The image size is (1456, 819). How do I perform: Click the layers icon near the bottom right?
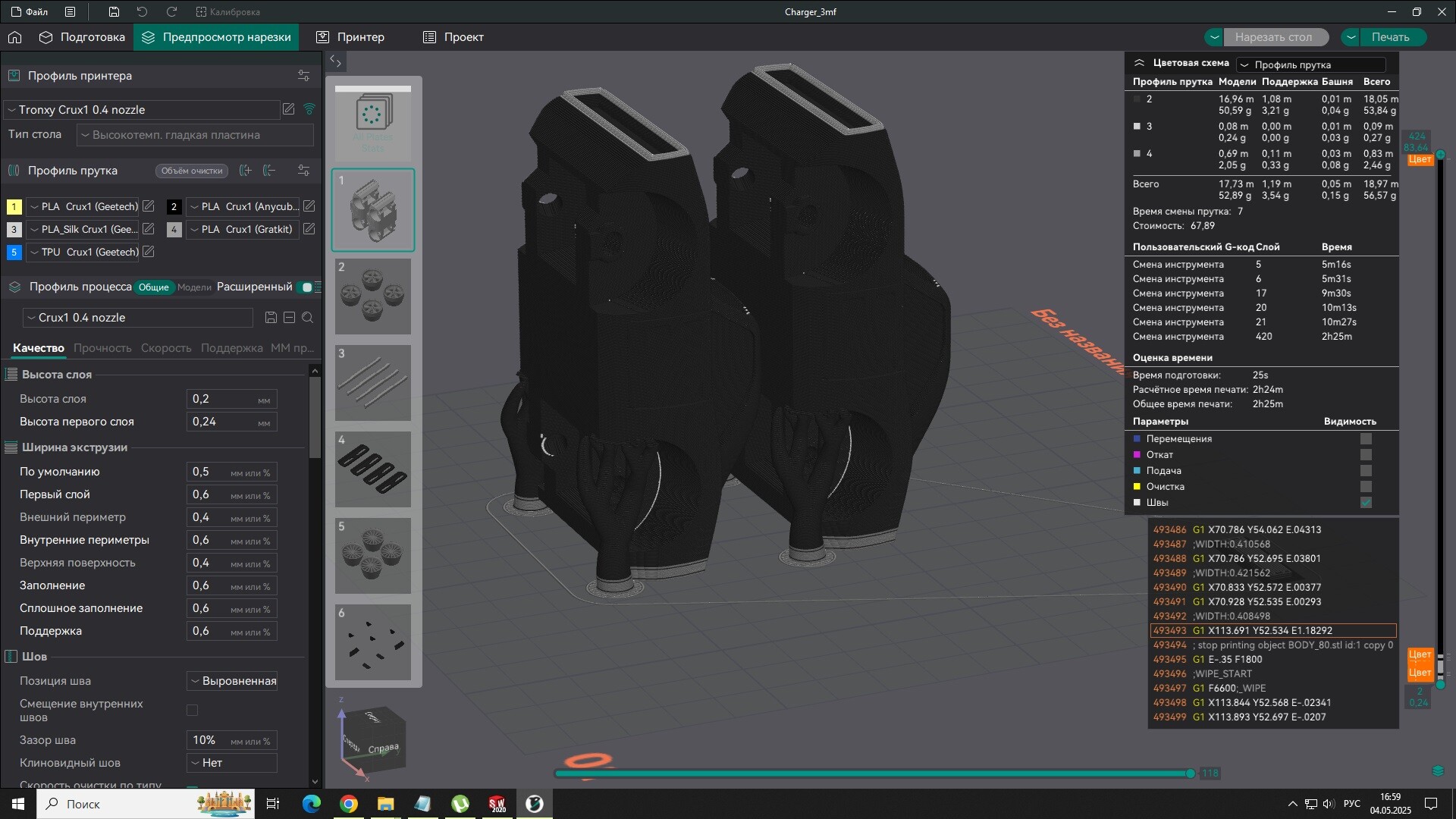[1438, 770]
